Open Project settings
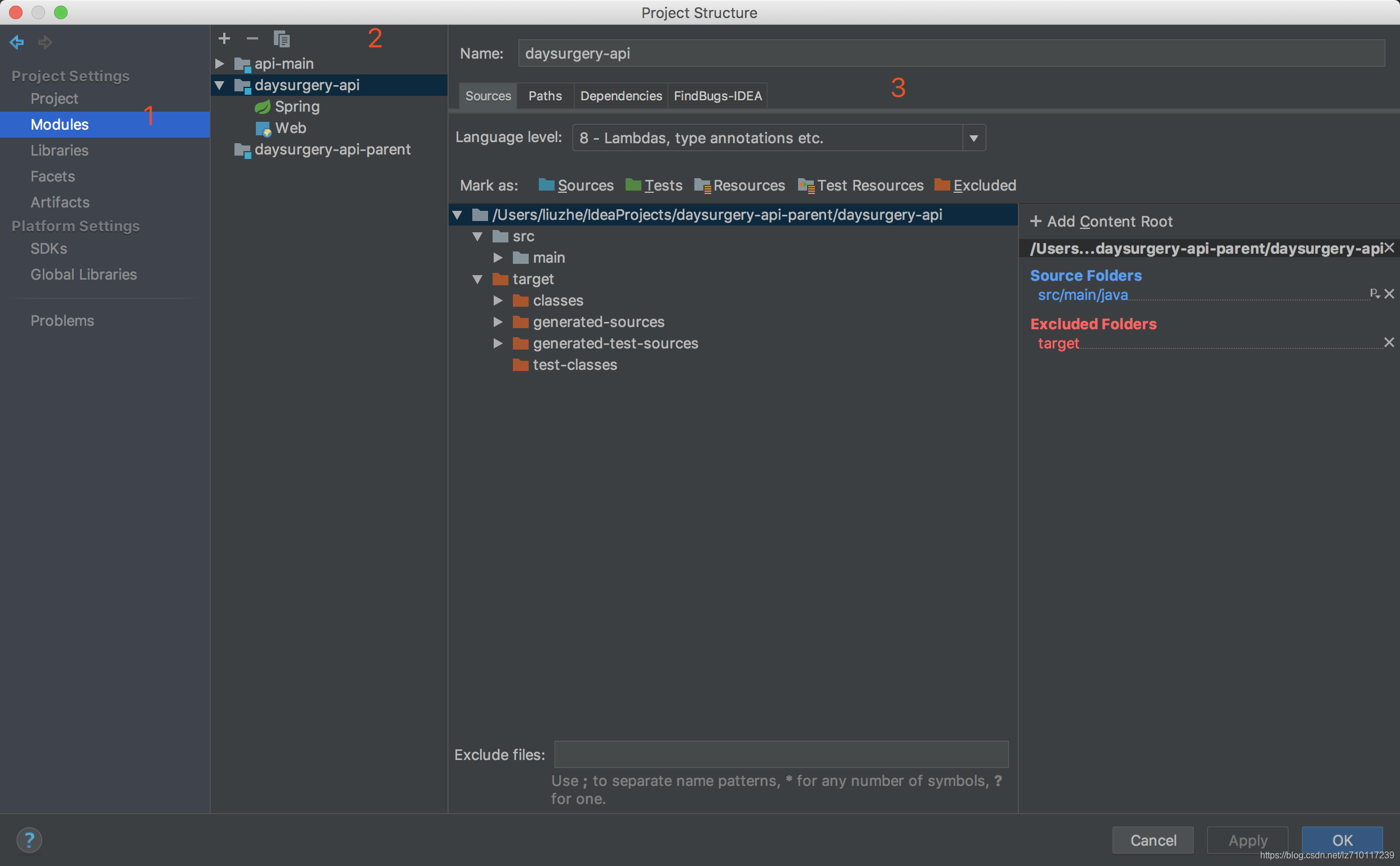1400x866 pixels. 55,99
